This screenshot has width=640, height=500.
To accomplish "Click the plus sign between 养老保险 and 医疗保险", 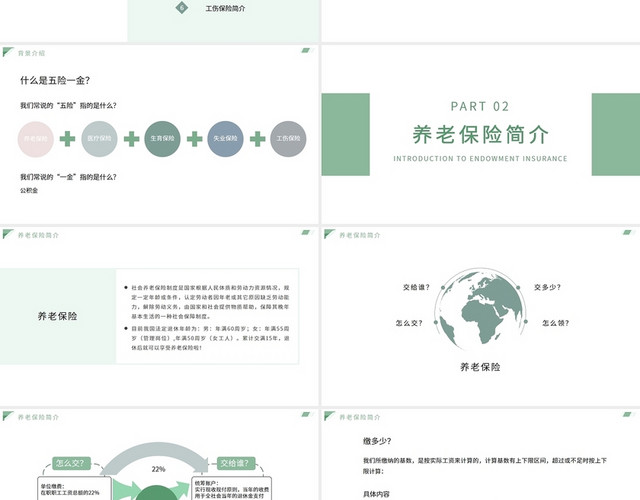I will (67, 139).
